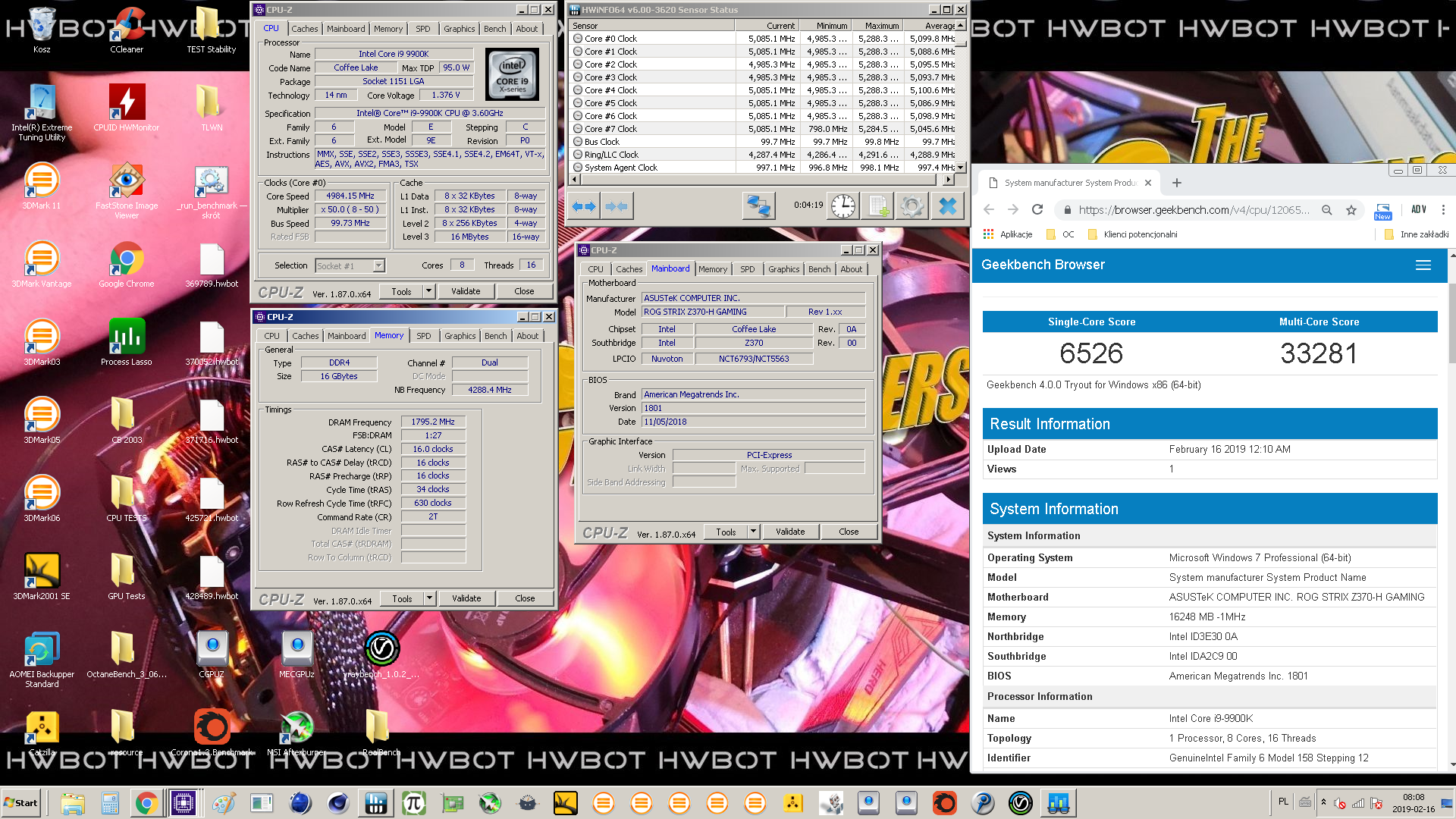Click the HWiNFO clock reset-timer icon
This screenshot has height=819, width=1456.
pyautogui.click(x=843, y=206)
